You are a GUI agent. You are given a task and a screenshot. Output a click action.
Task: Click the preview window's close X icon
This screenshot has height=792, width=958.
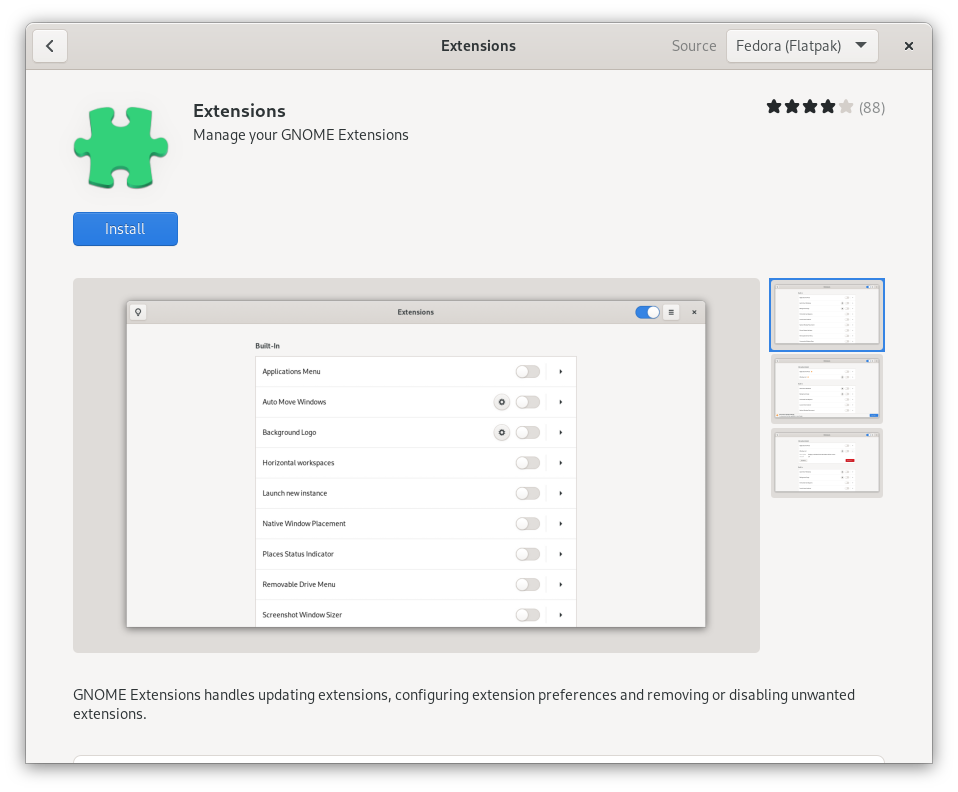click(694, 312)
